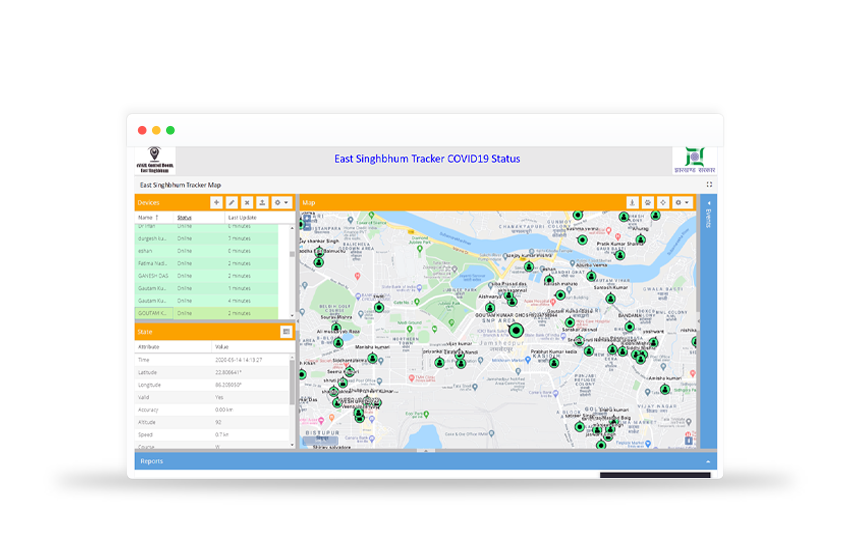Select the 'GOUTAM K..' highlighted device row

pos(207,313)
